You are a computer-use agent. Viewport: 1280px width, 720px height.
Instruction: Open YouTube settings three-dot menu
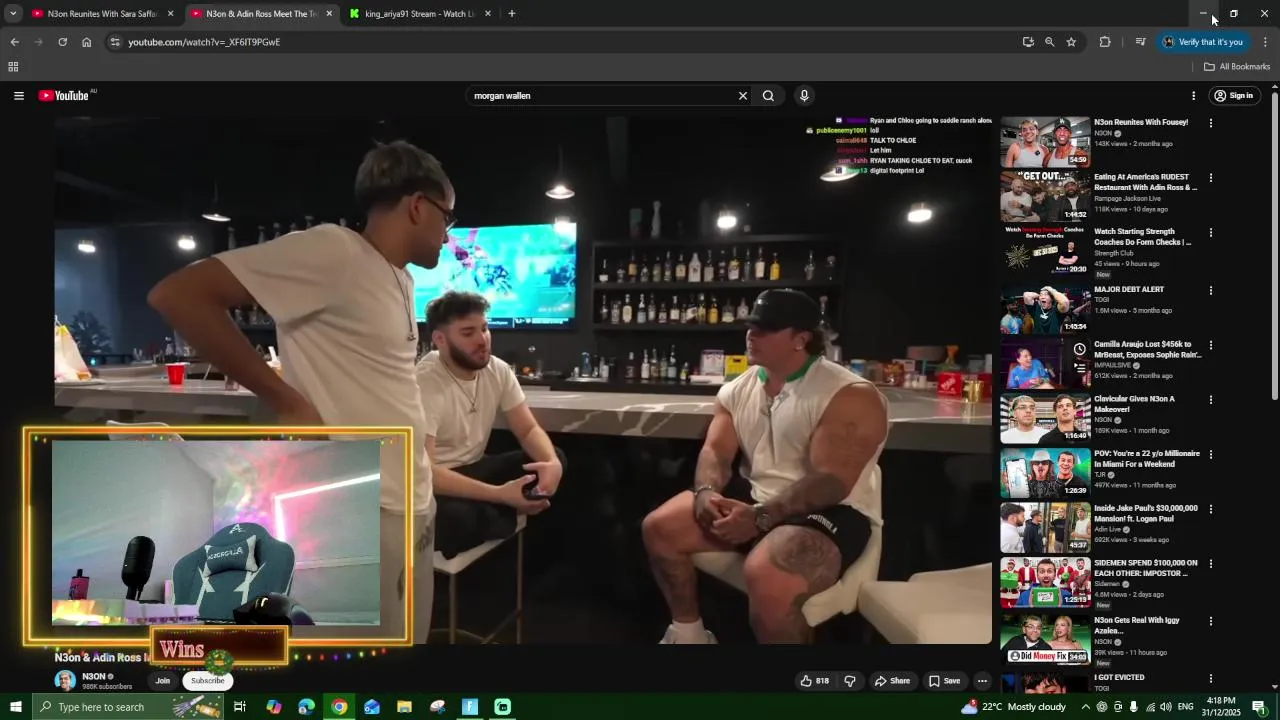(x=1193, y=96)
